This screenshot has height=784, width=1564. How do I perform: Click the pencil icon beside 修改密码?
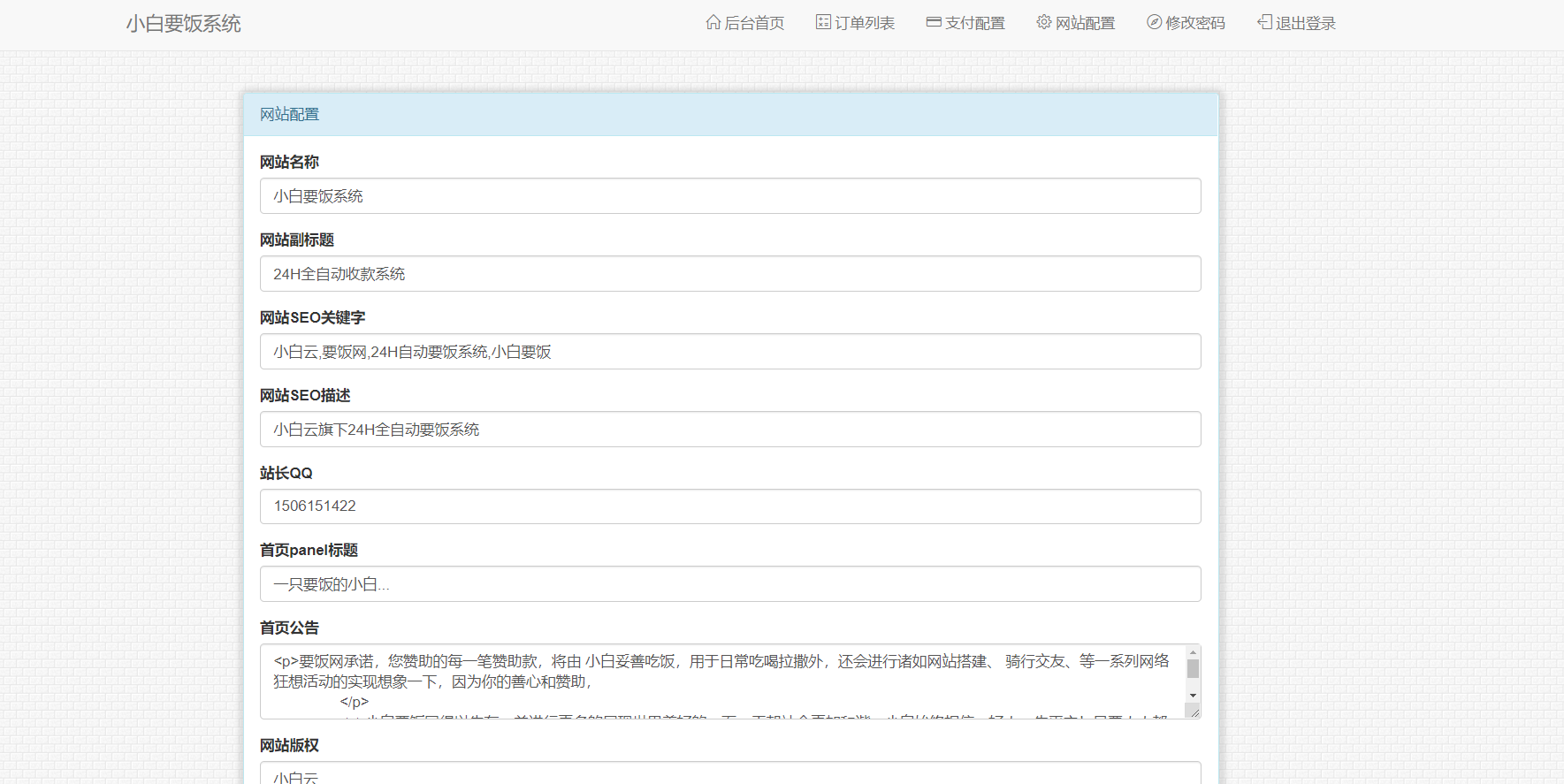pyautogui.click(x=1154, y=22)
